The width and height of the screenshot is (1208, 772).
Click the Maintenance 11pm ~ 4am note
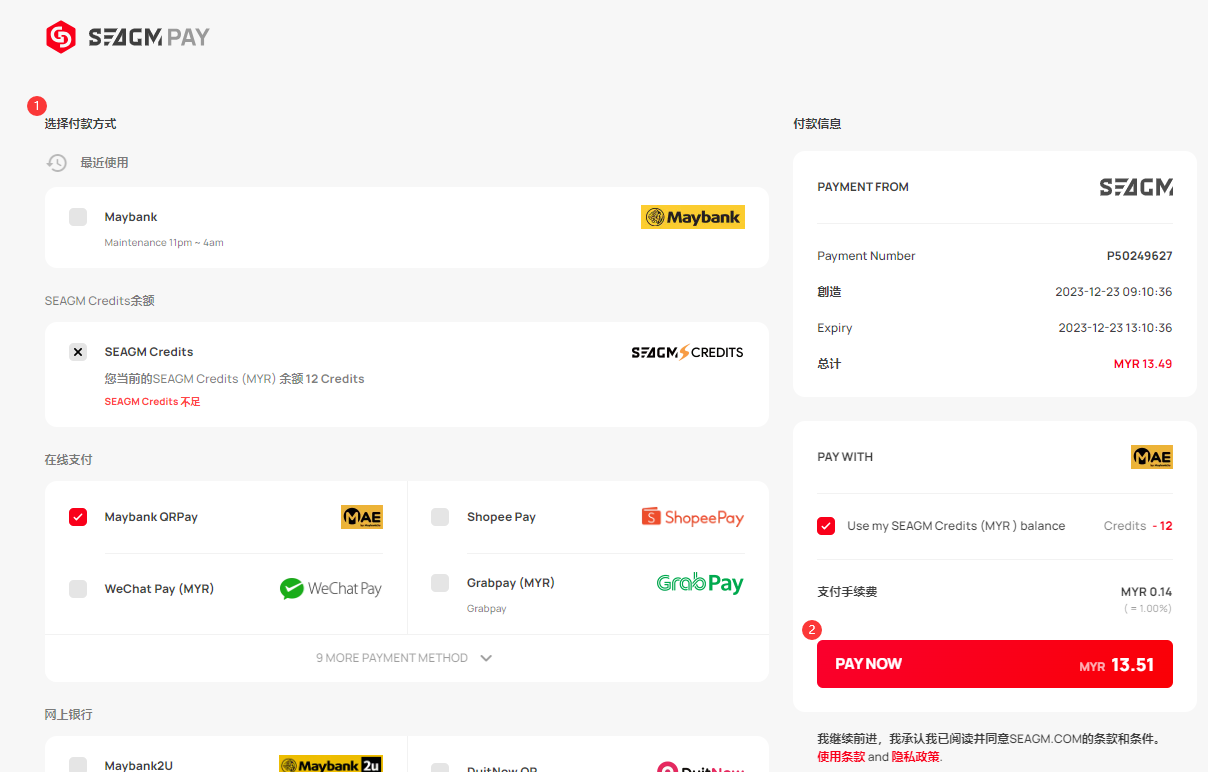(164, 243)
